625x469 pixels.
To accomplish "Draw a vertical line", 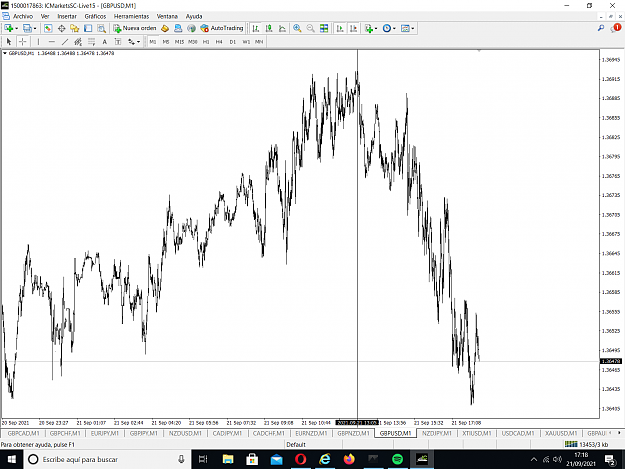I will 38,41.
